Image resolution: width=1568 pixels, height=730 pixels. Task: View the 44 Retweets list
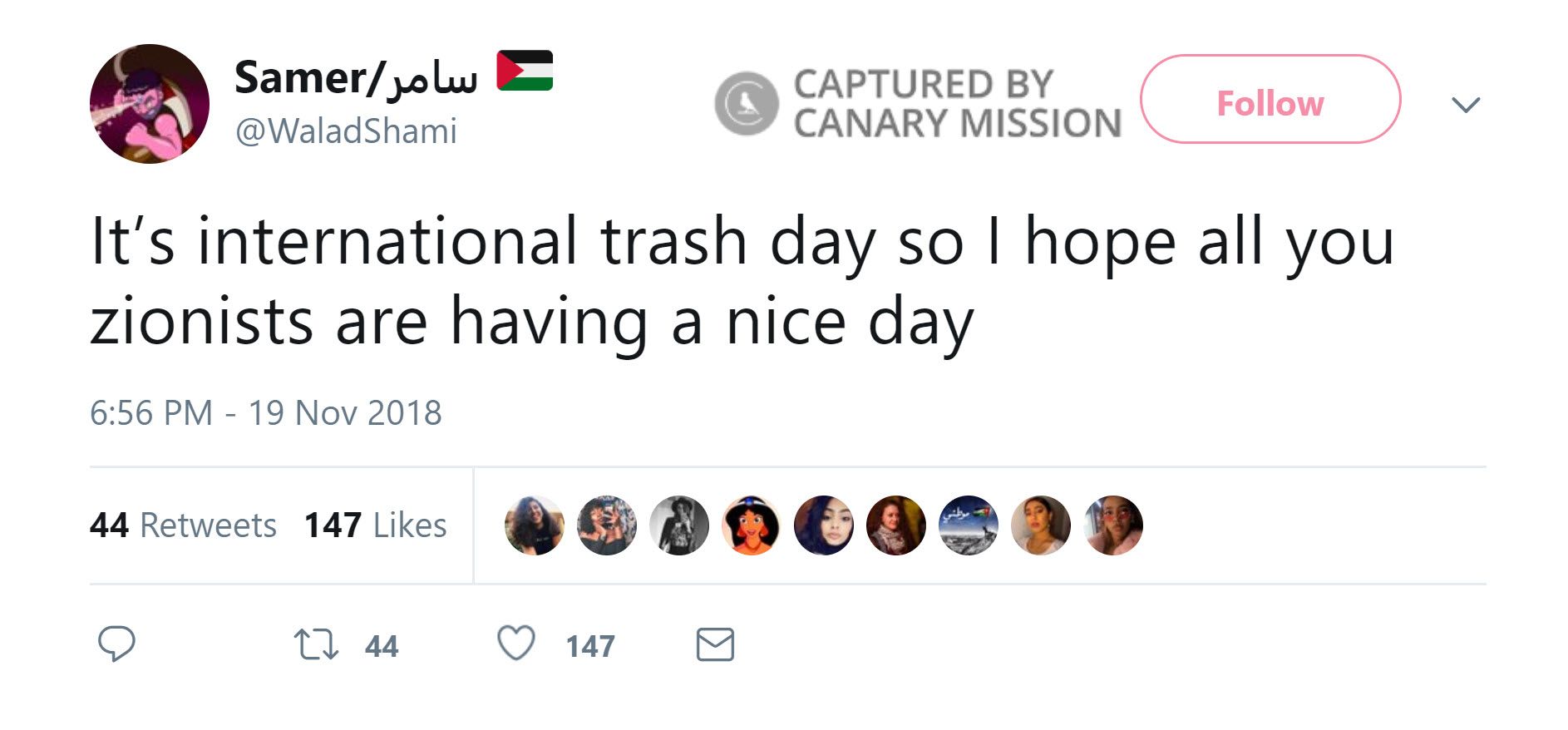click(x=183, y=525)
